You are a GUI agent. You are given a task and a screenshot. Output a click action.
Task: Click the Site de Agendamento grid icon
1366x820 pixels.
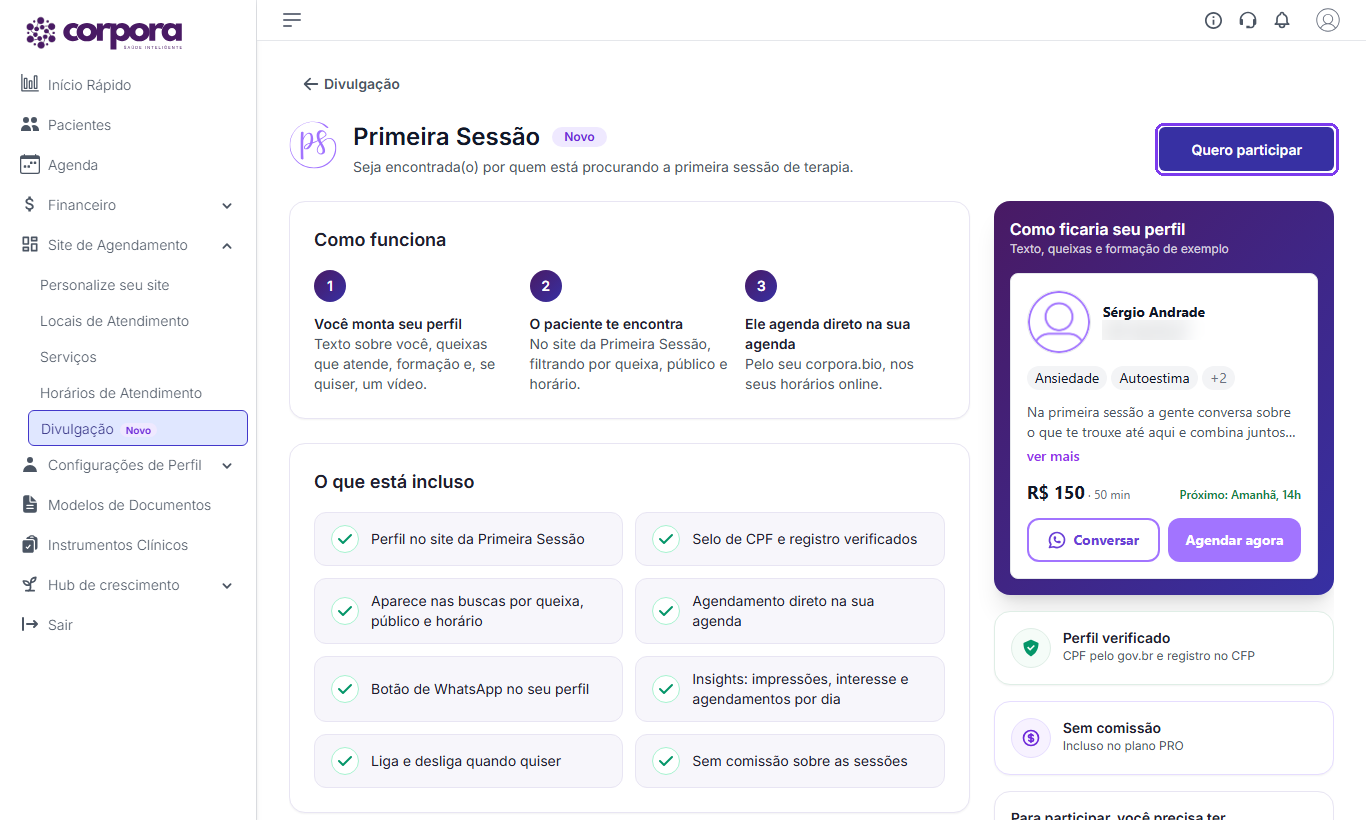(30, 244)
